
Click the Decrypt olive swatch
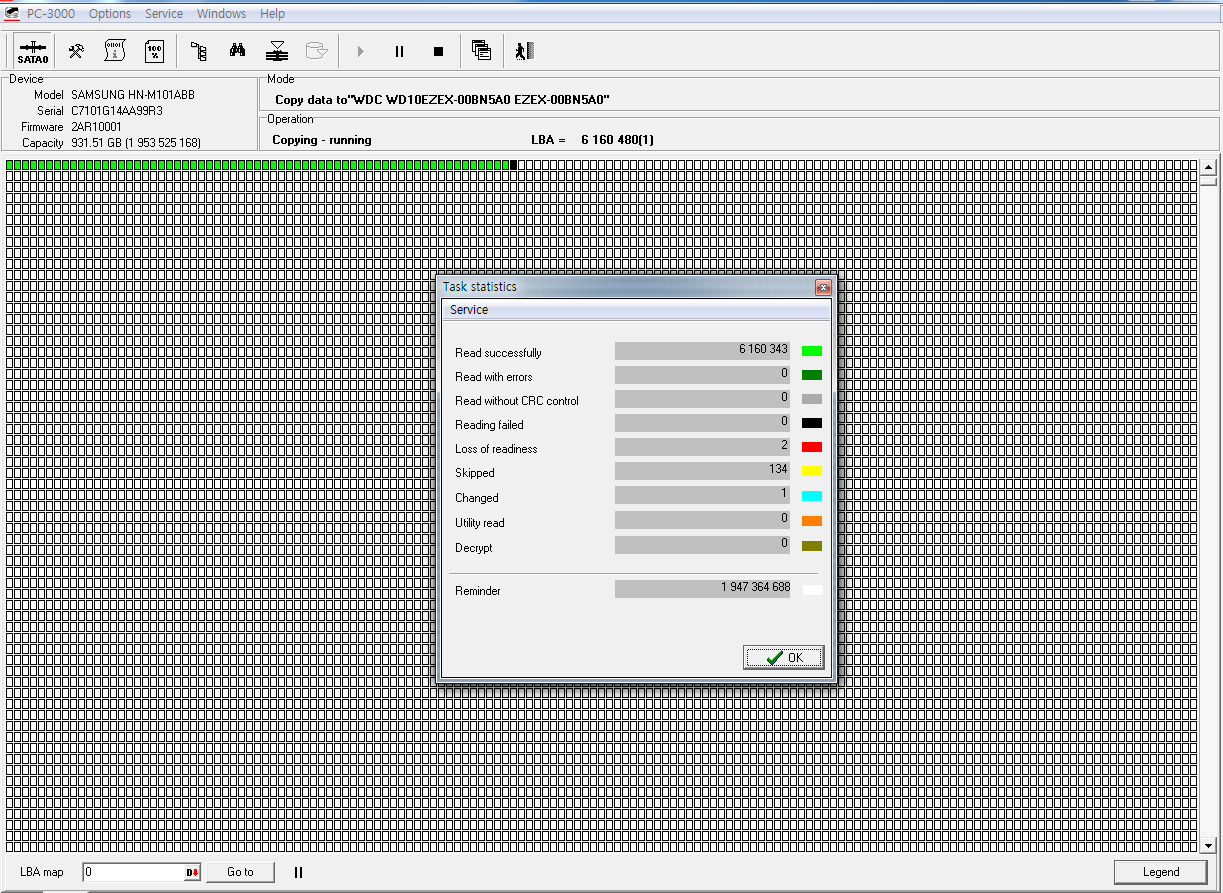pyautogui.click(x=812, y=546)
